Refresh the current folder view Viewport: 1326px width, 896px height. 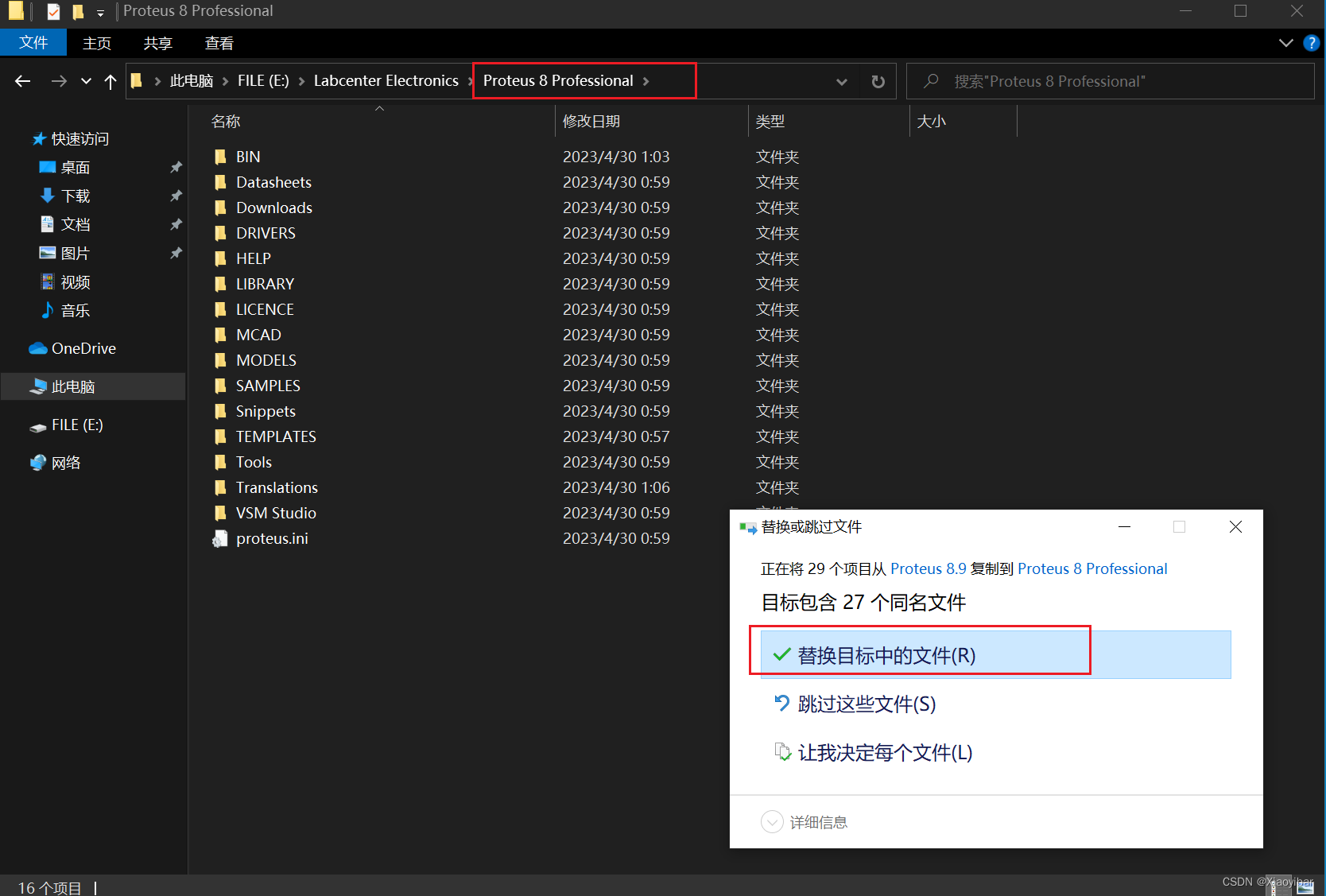(x=878, y=81)
